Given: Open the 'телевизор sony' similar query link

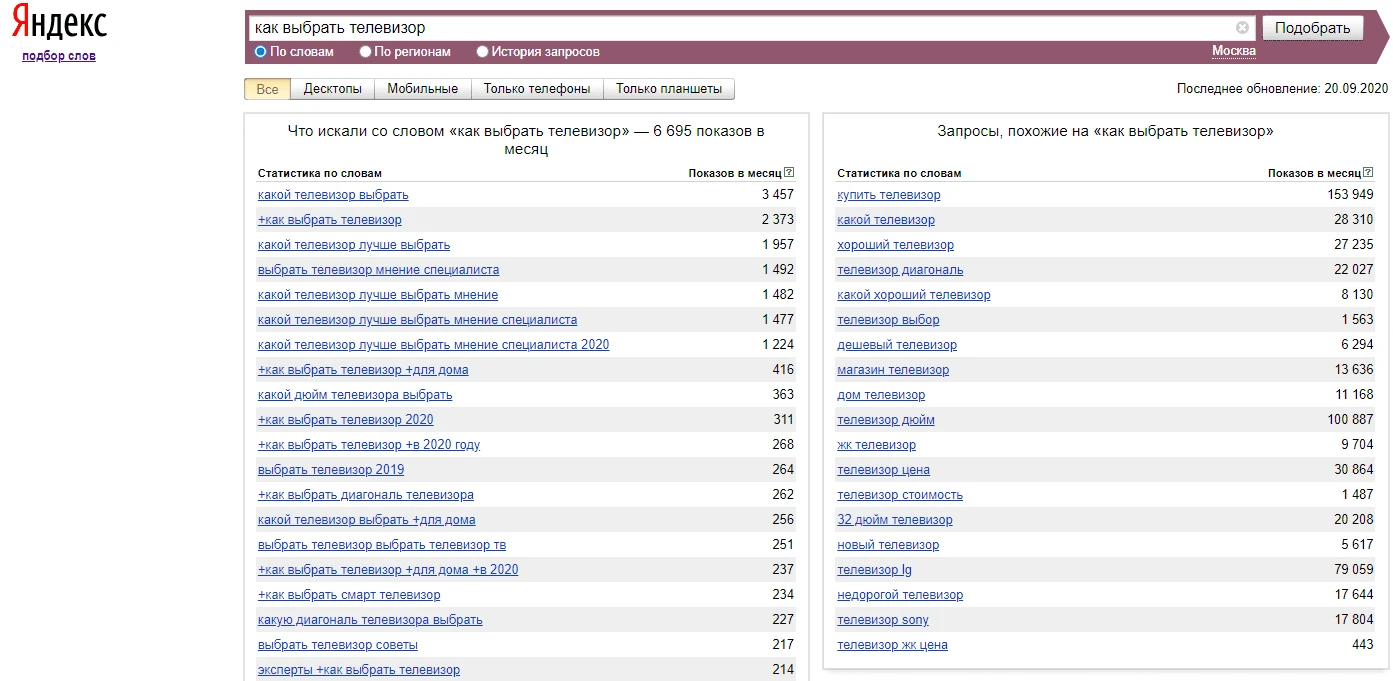Looking at the screenshot, I should pos(882,620).
